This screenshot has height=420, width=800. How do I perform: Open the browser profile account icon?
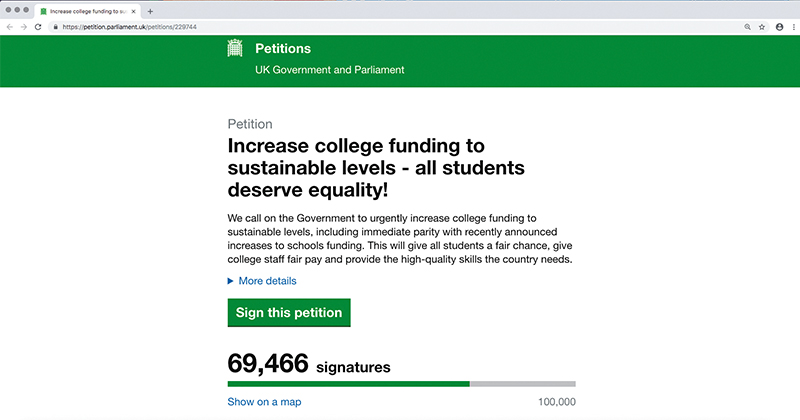point(780,27)
